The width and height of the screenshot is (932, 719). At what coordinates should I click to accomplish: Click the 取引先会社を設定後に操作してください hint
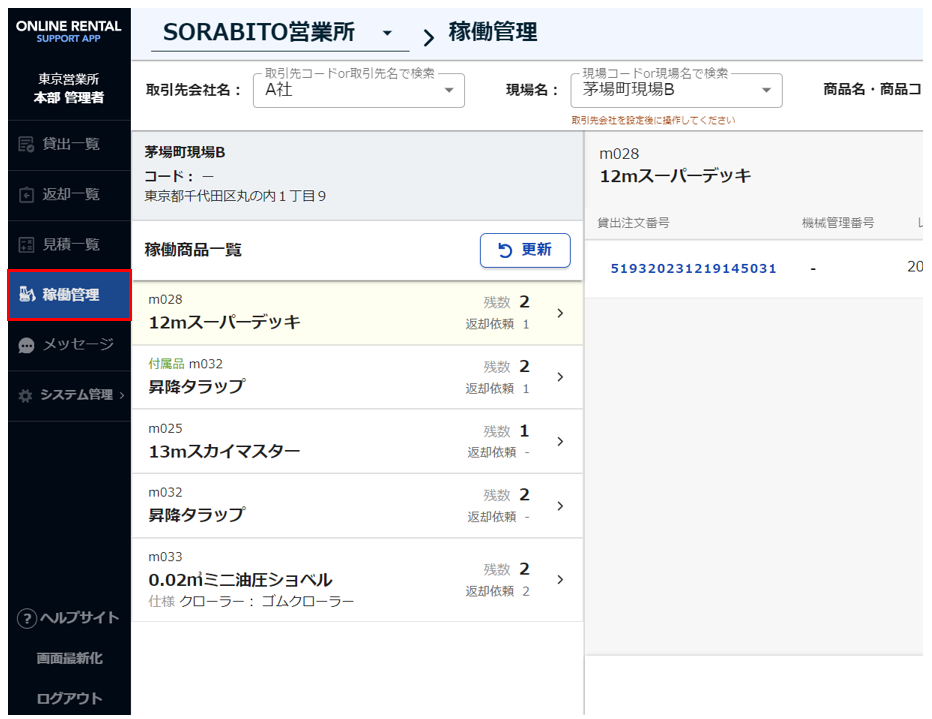coord(653,121)
